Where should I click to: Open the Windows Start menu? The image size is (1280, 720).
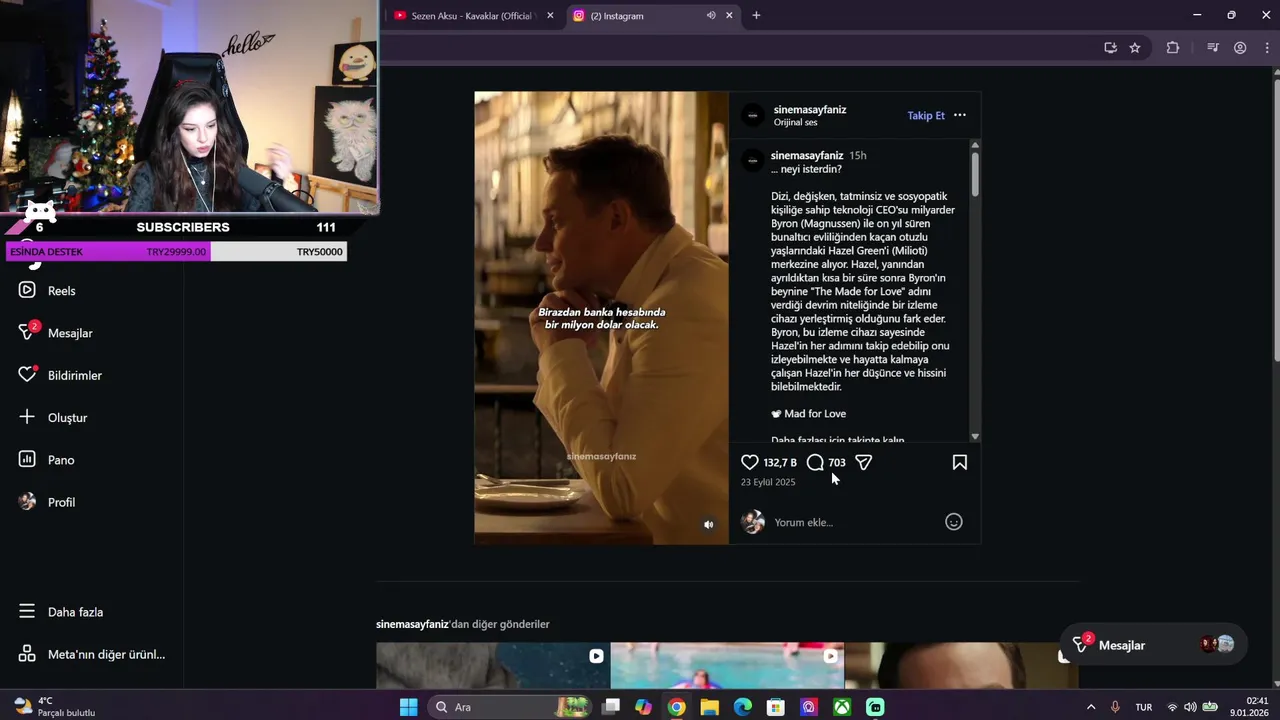(409, 707)
